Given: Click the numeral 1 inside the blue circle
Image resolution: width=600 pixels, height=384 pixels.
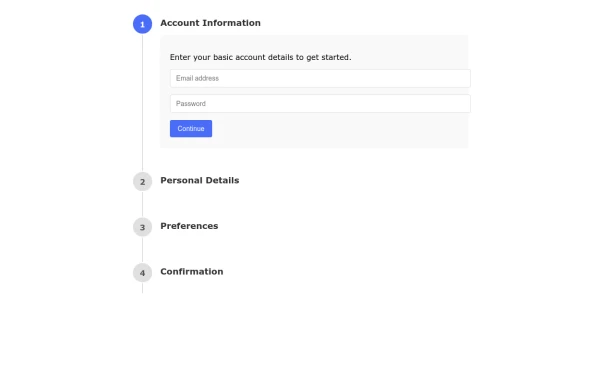Looking at the screenshot, I should 142,24.
